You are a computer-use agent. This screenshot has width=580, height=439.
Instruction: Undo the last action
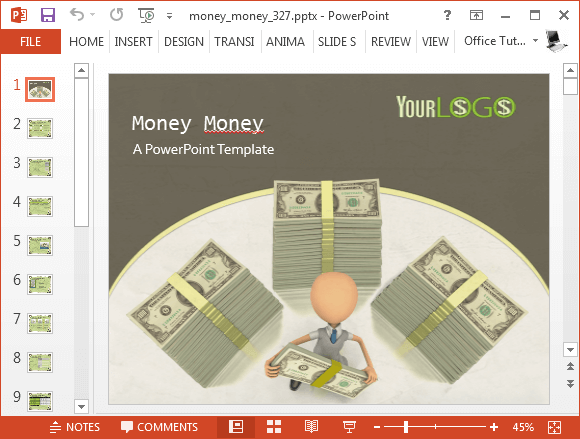pyautogui.click(x=77, y=15)
